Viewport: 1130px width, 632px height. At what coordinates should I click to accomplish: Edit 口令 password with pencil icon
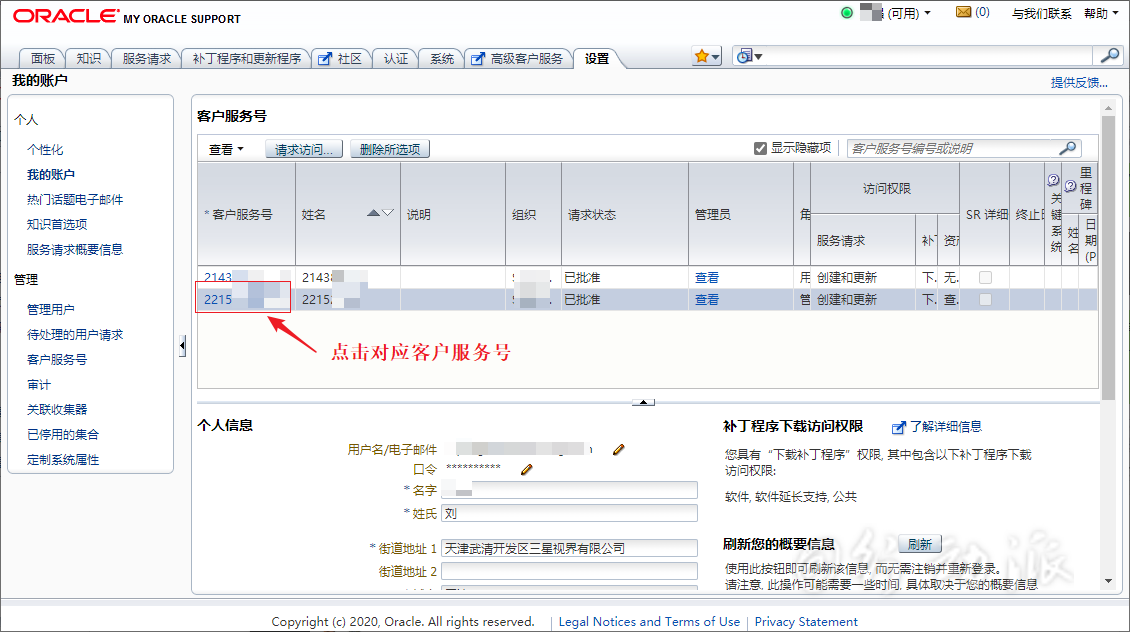[527, 469]
